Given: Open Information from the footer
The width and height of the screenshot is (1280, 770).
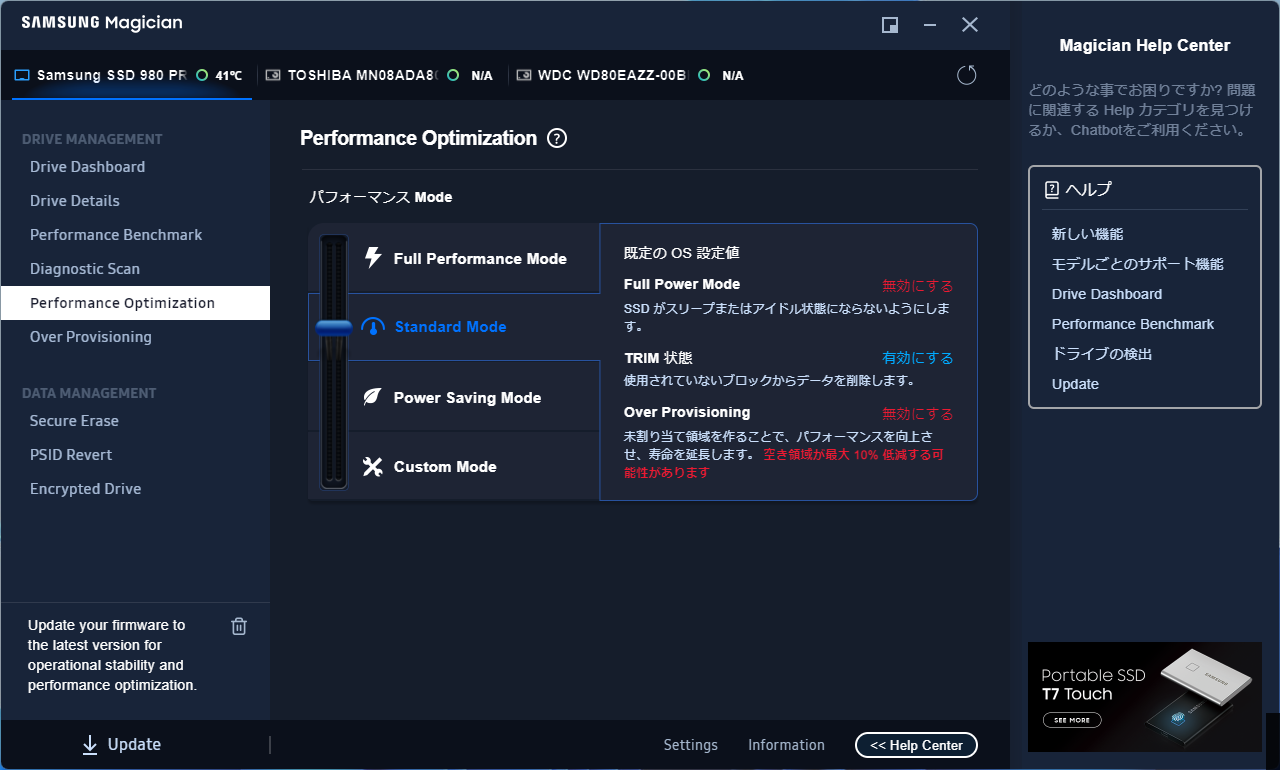Looking at the screenshot, I should pos(786,745).
